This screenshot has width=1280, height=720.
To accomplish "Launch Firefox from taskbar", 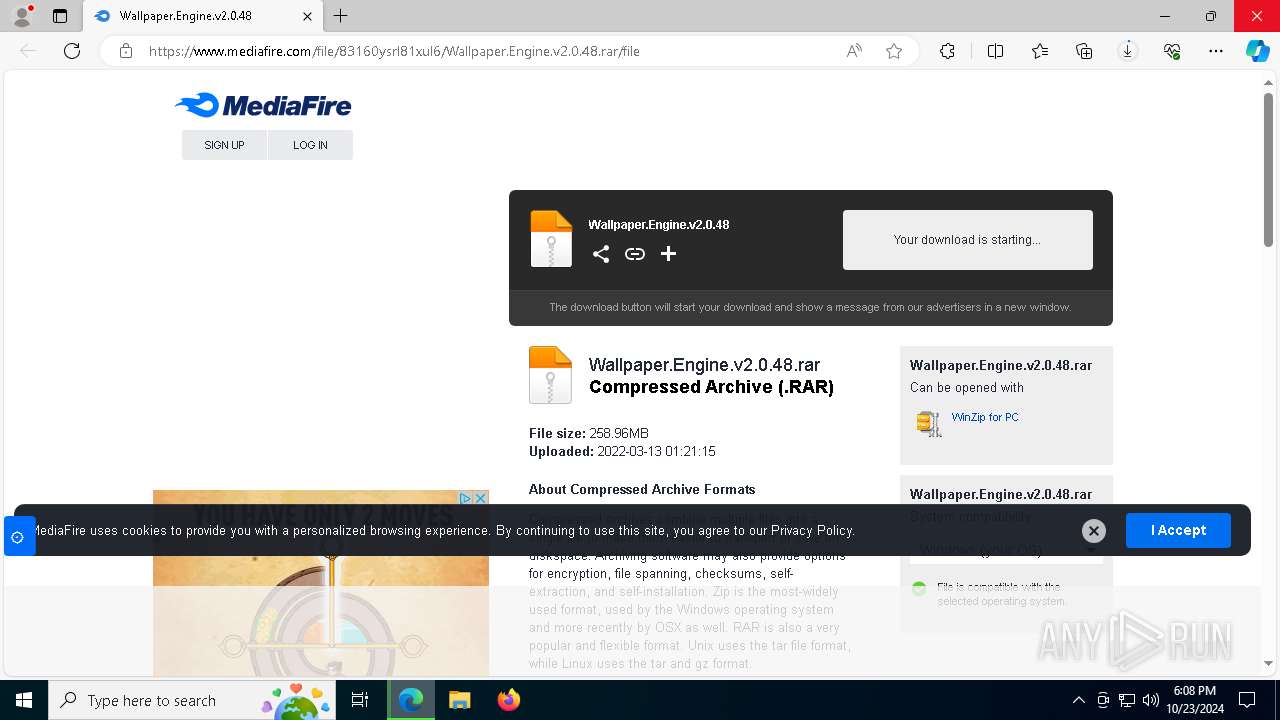I will tap(508, 700).
